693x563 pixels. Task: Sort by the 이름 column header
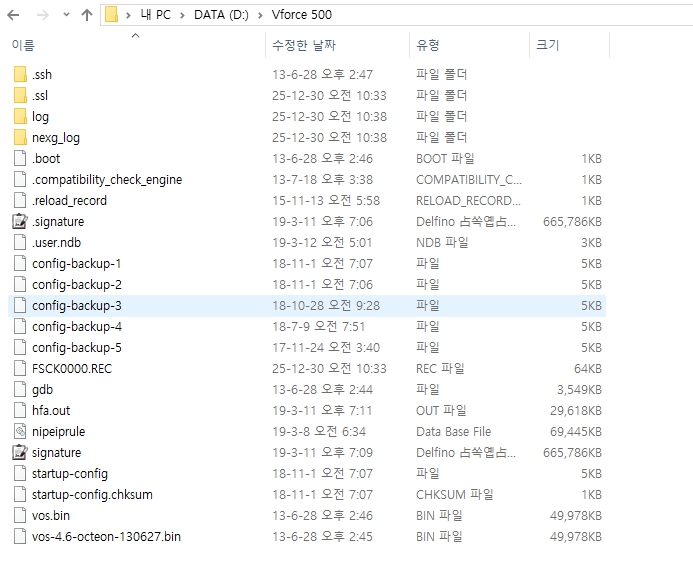click(23, 46)
